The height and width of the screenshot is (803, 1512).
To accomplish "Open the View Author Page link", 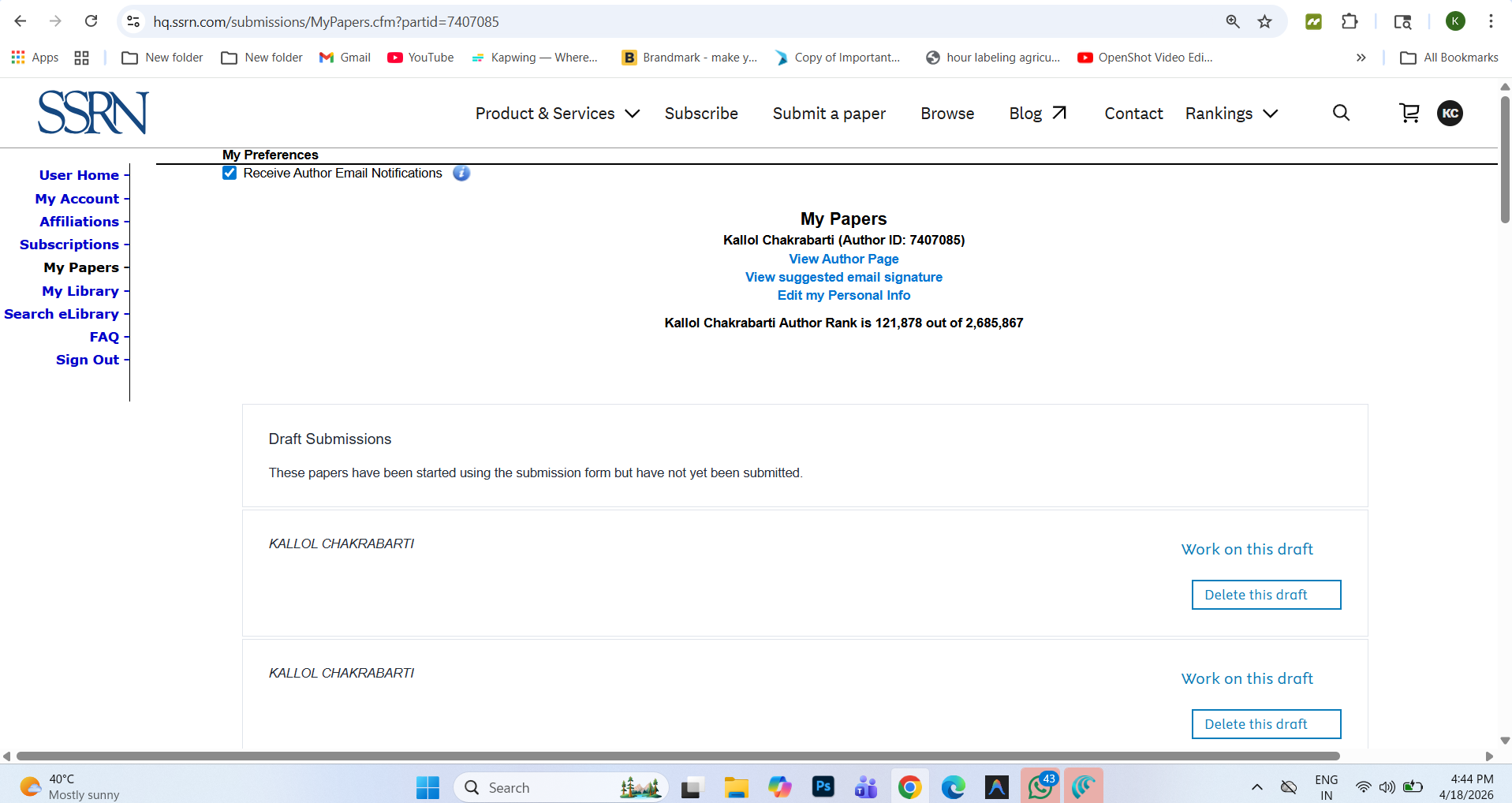I will coord(843,259).
